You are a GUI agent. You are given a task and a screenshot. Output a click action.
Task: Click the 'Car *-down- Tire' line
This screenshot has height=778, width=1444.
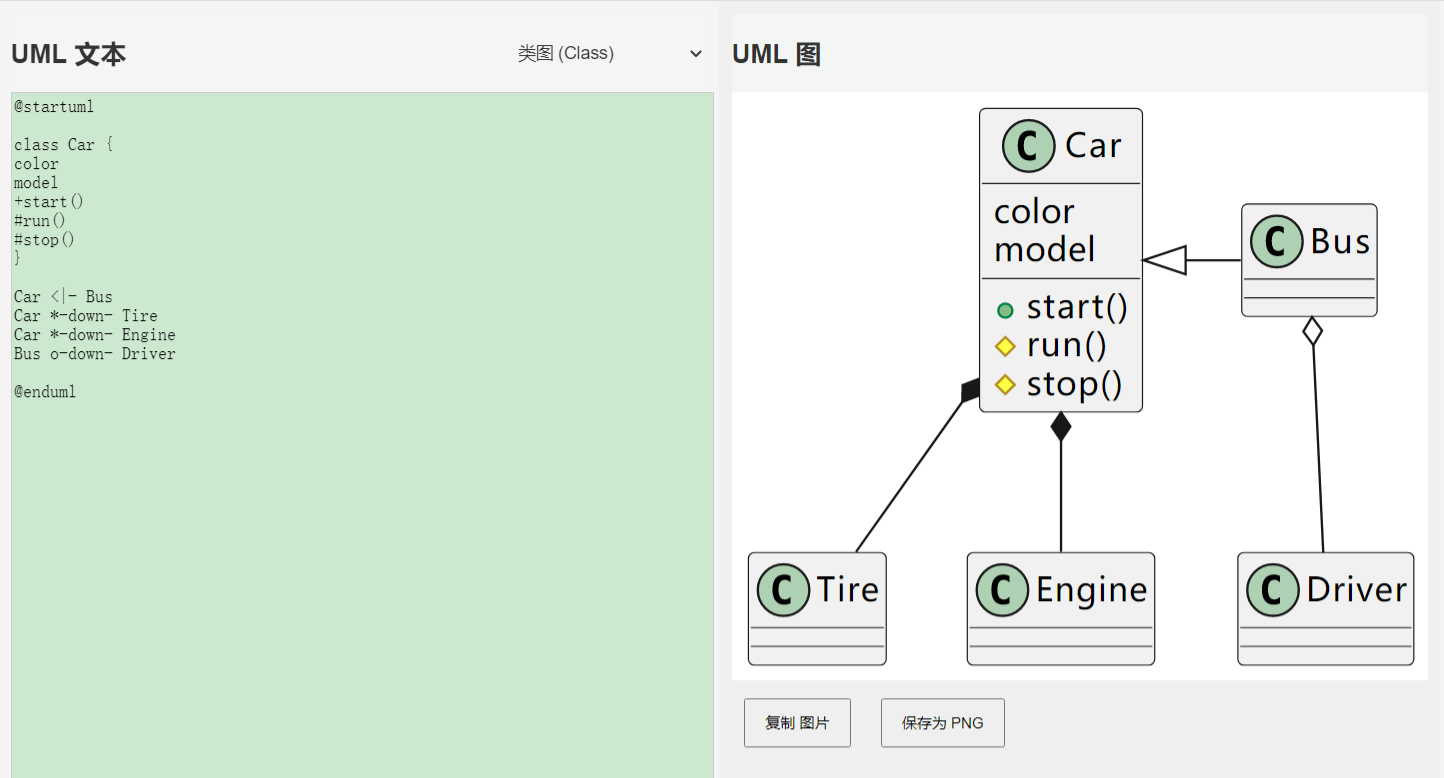pos(86,316)
